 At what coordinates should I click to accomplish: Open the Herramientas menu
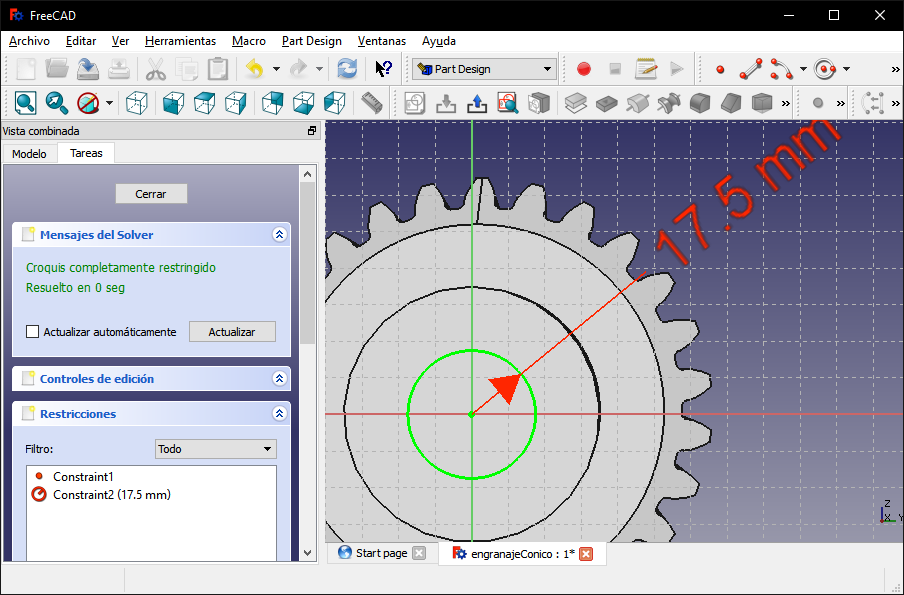pos(180,41)
